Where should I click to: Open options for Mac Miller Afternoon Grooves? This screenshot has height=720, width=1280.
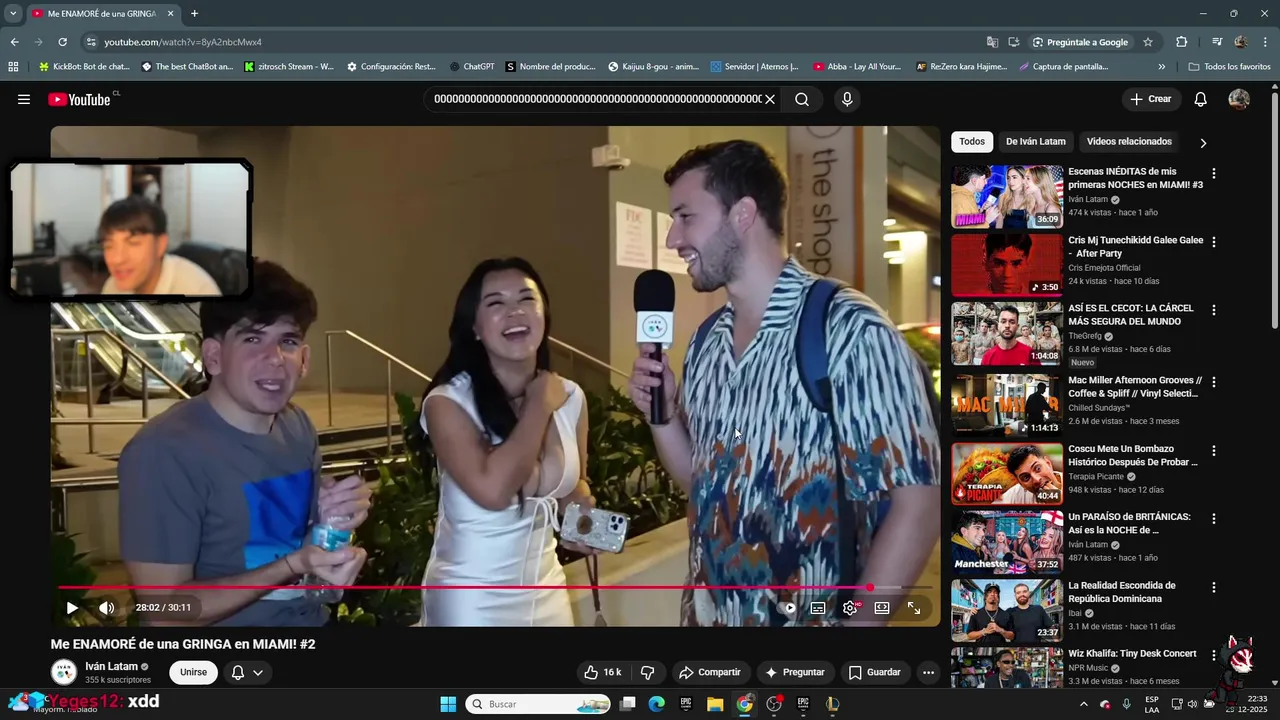point(1214,382)
